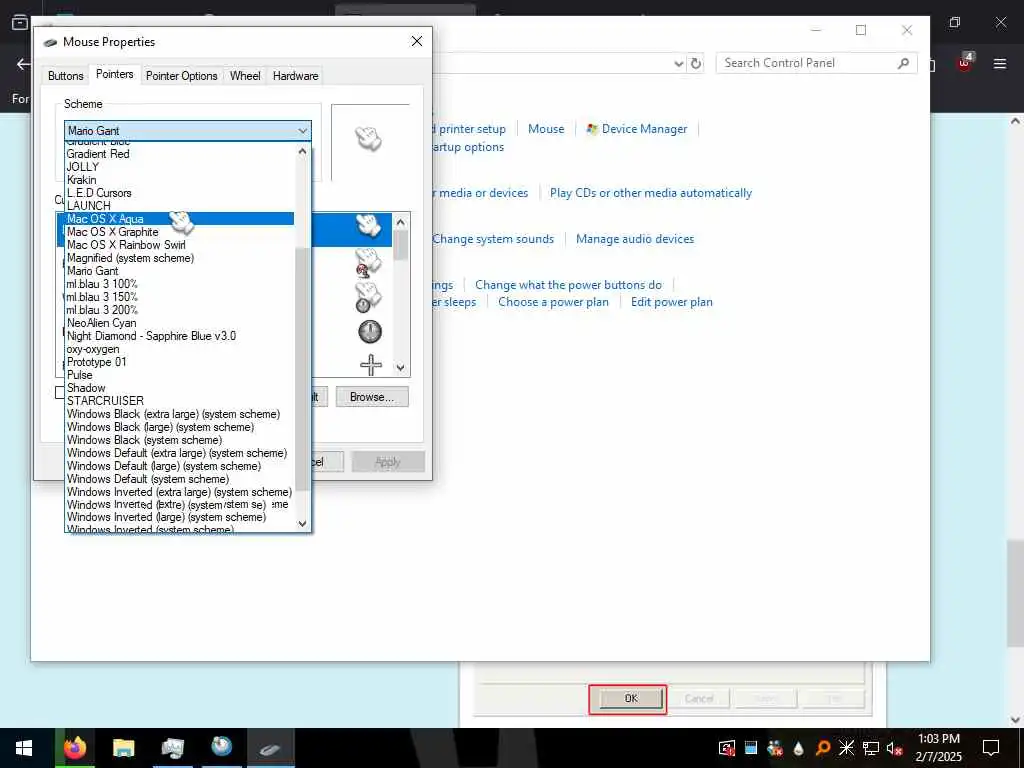
Task: Select the plus-shaped cross cursor icon
Action: 370,365
